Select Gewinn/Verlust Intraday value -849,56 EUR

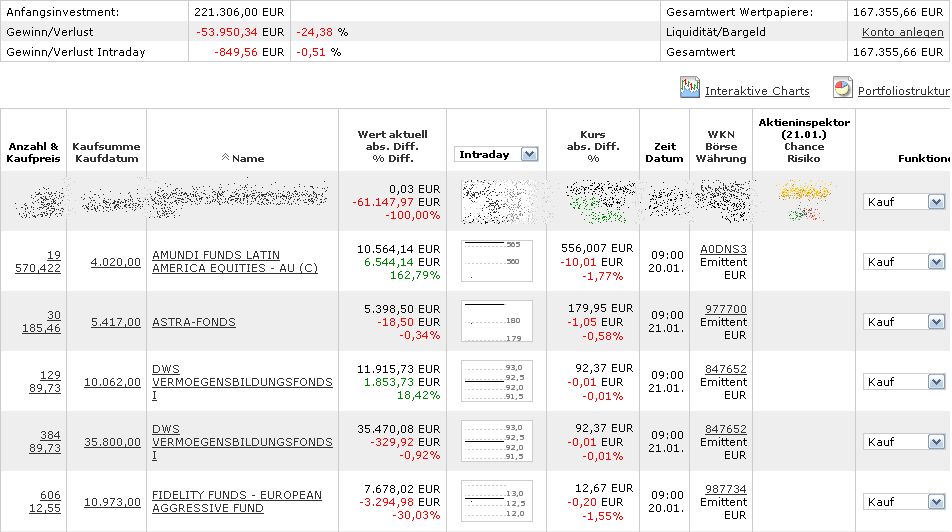click(249, 52)
